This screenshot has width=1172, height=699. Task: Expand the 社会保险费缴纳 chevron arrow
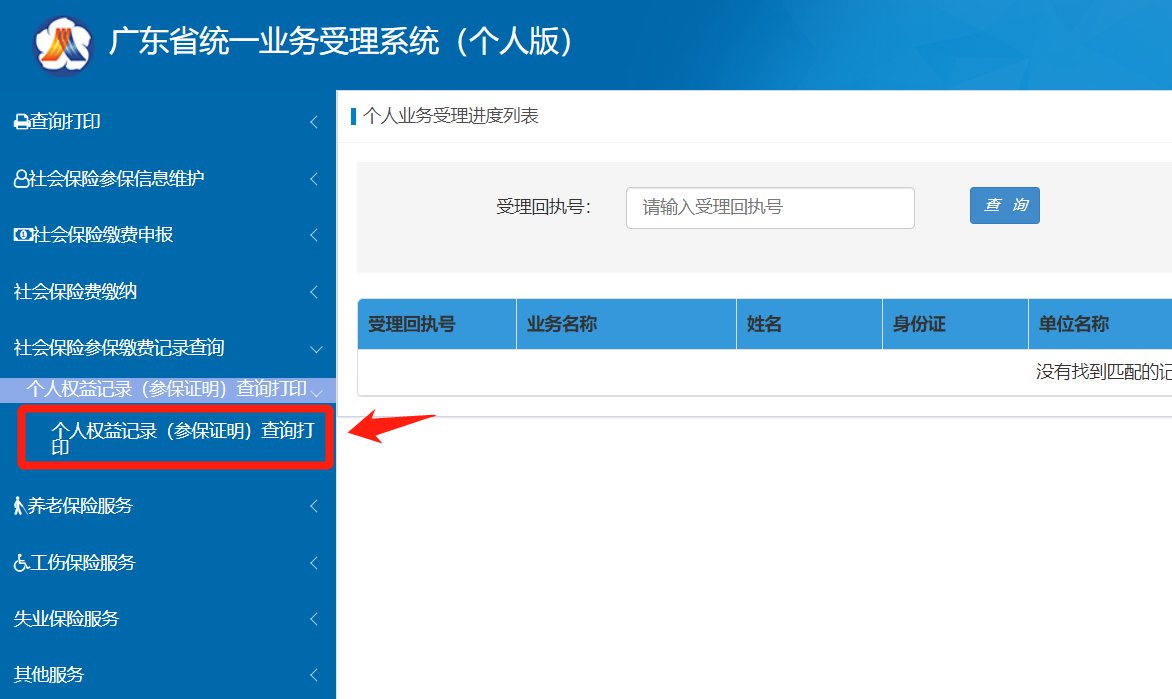(x=314, y=292)
